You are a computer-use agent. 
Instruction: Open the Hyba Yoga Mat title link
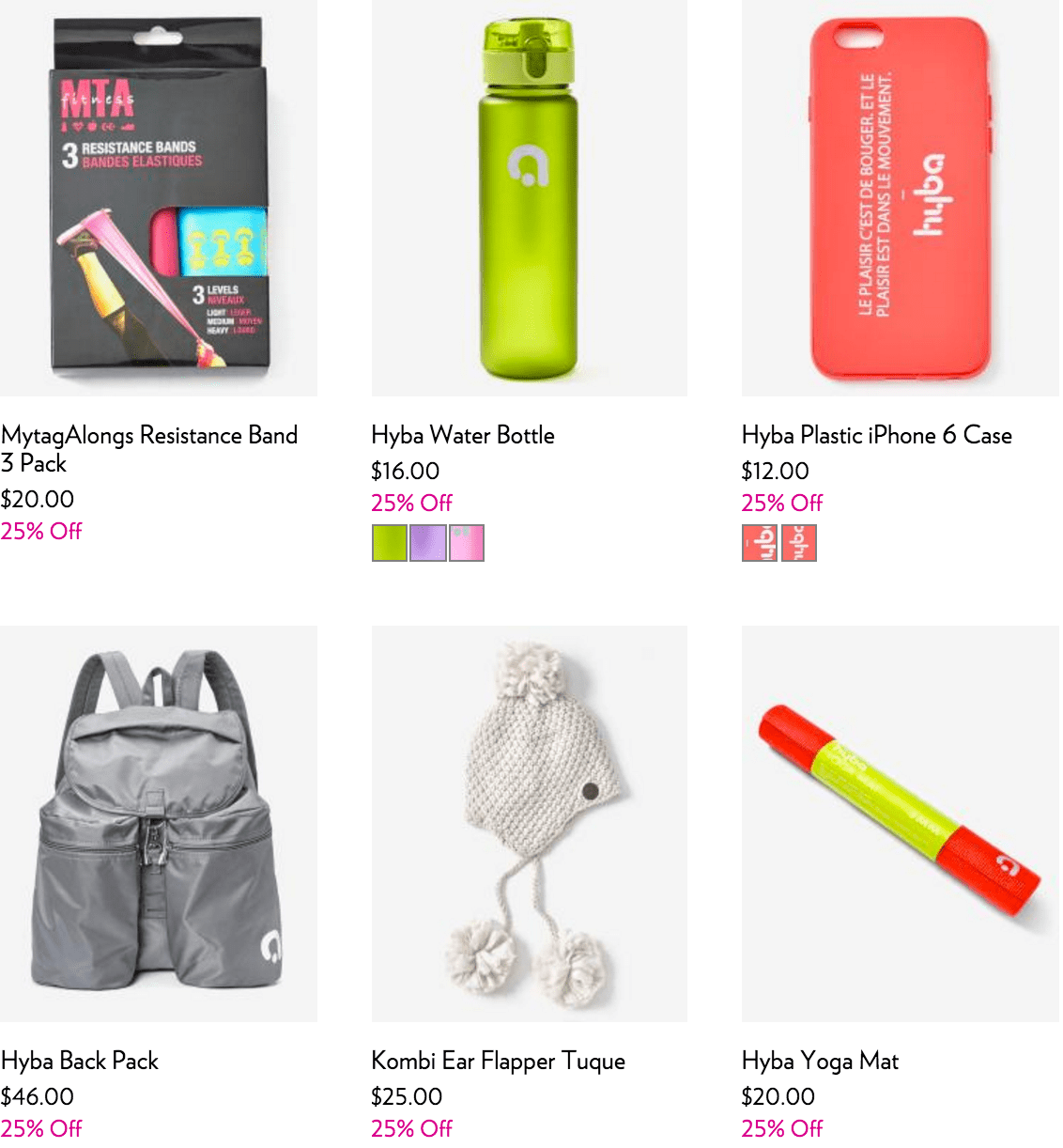click(820, 1061)
